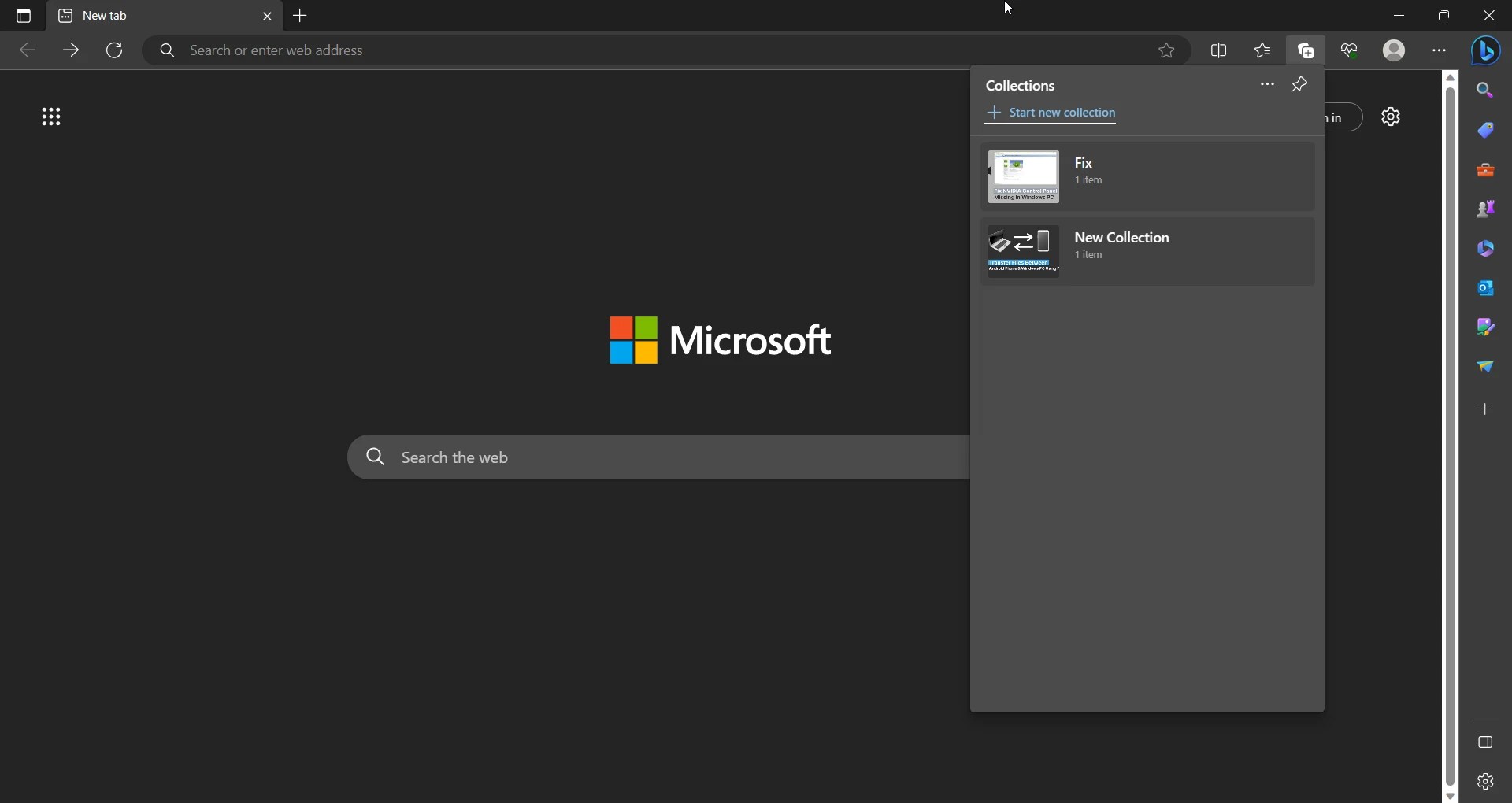Image resolution: width=1512 pixels, height=803 pixels.
Task: Open sidebar settings gear at bottom
Action: pos(1487,782)
